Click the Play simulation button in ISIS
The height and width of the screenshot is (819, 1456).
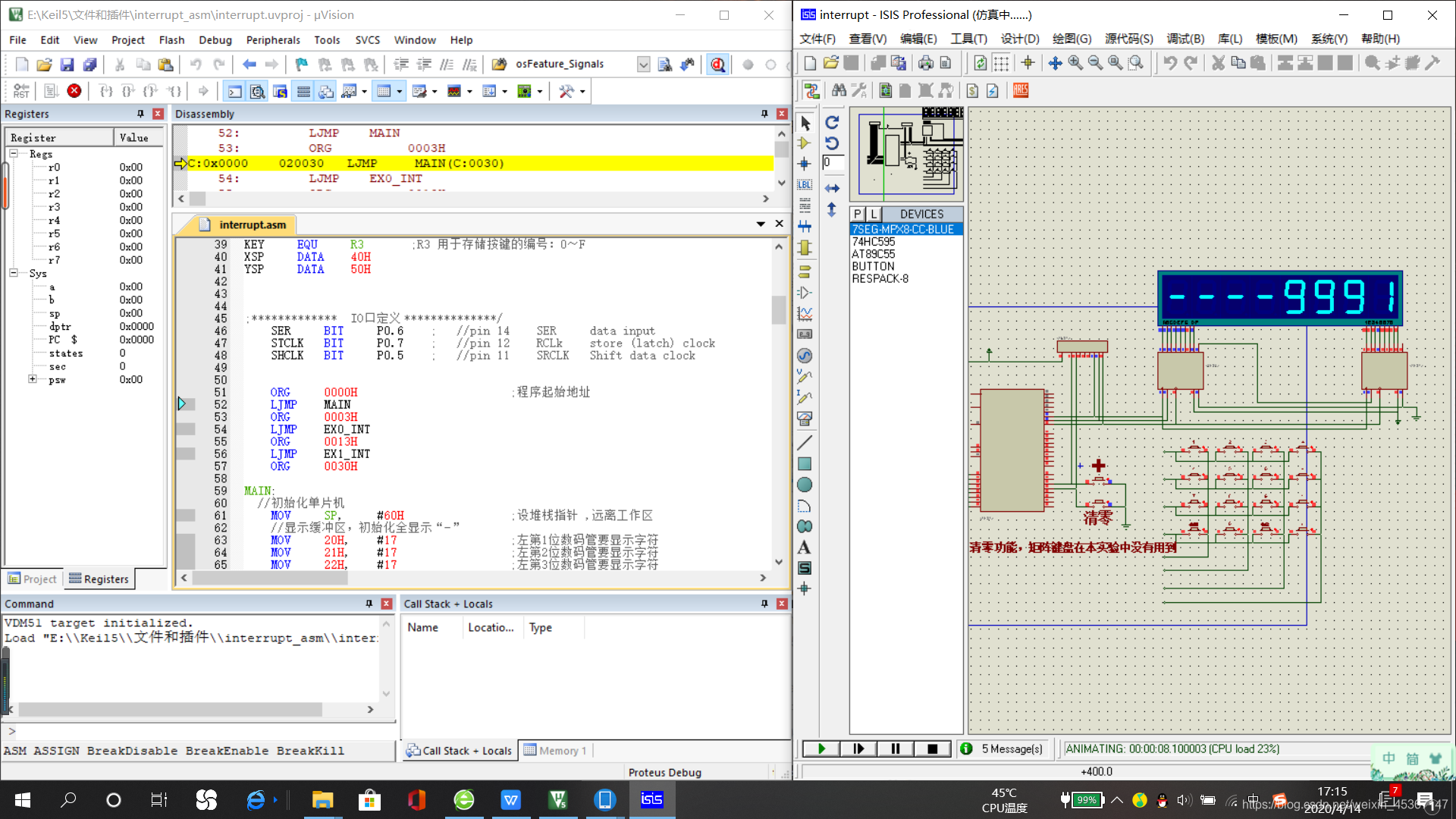pyautogui.click(x=821, y=749)
